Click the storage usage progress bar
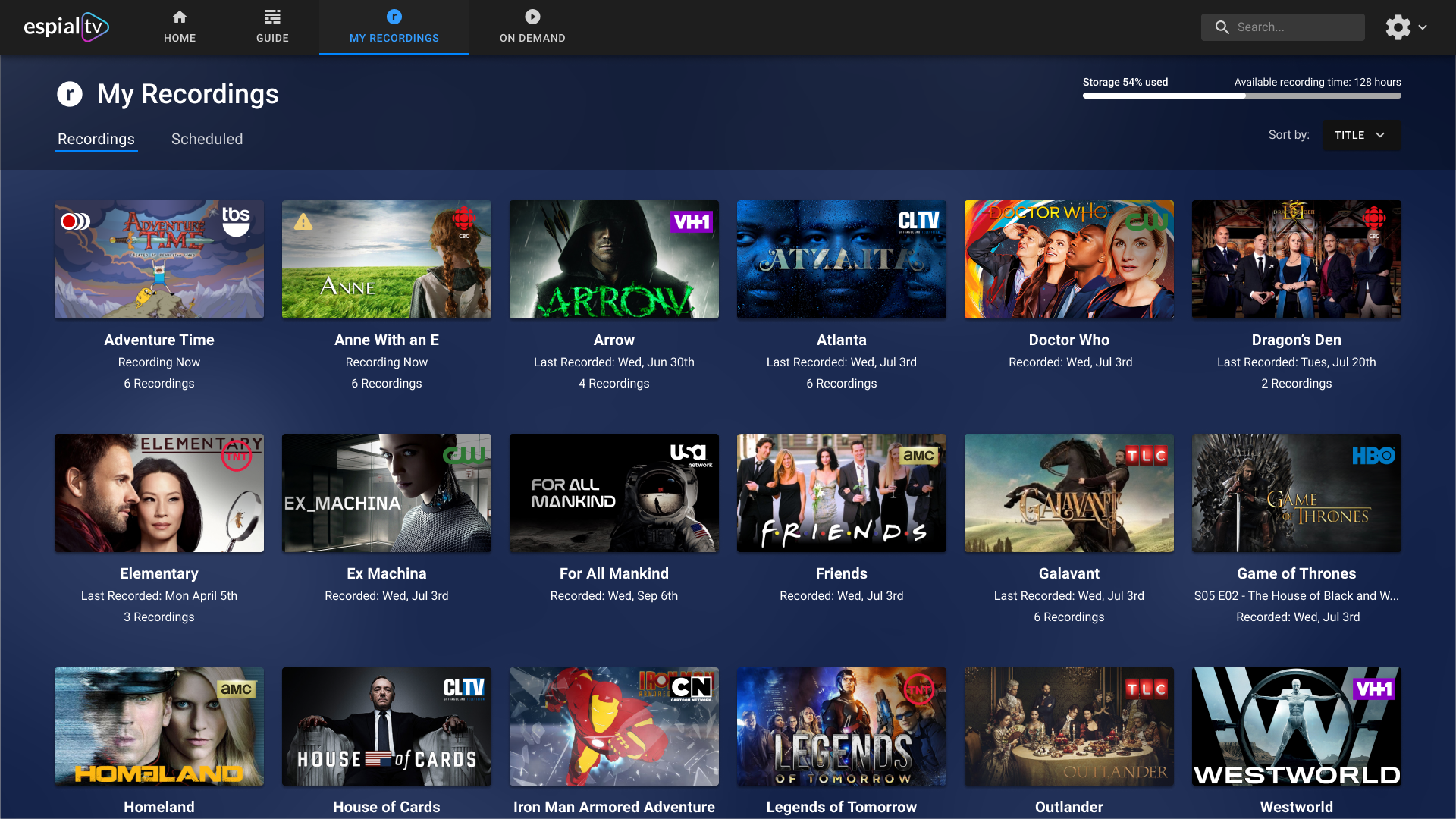The height and width of the screenshot is (819, 1456). tap(1242, 96)
